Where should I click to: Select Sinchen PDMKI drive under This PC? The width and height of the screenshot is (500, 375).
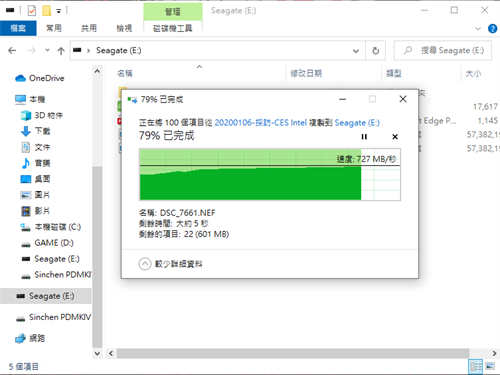(x=56, y=275)
